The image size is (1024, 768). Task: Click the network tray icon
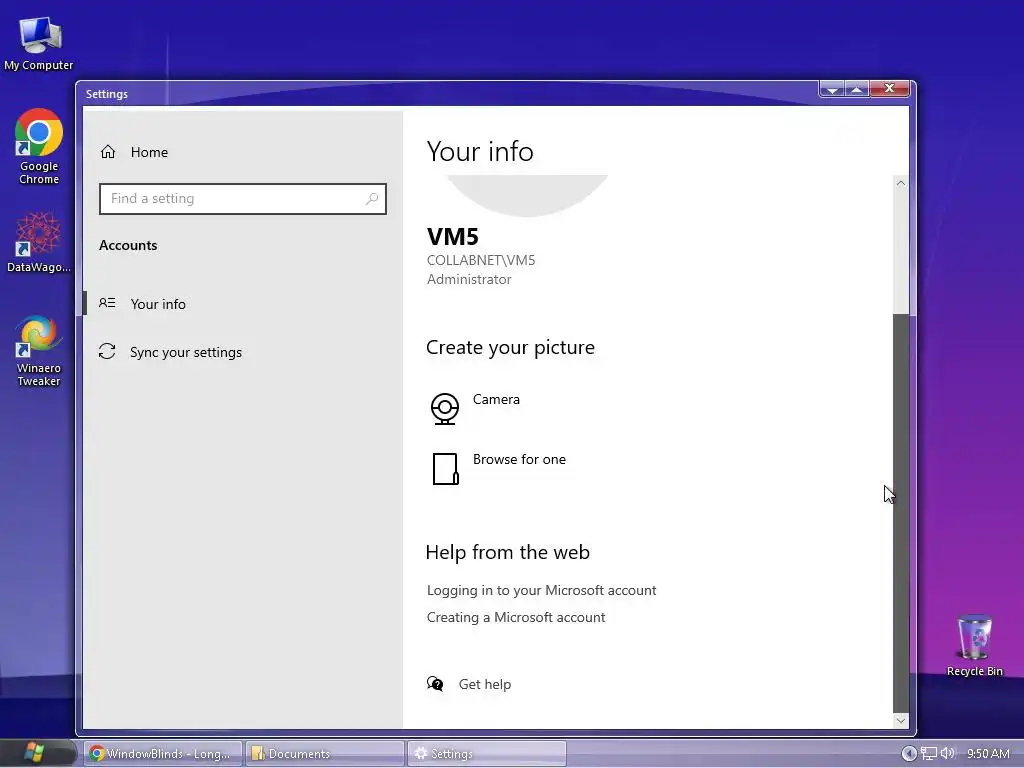(x=929, y=753)
